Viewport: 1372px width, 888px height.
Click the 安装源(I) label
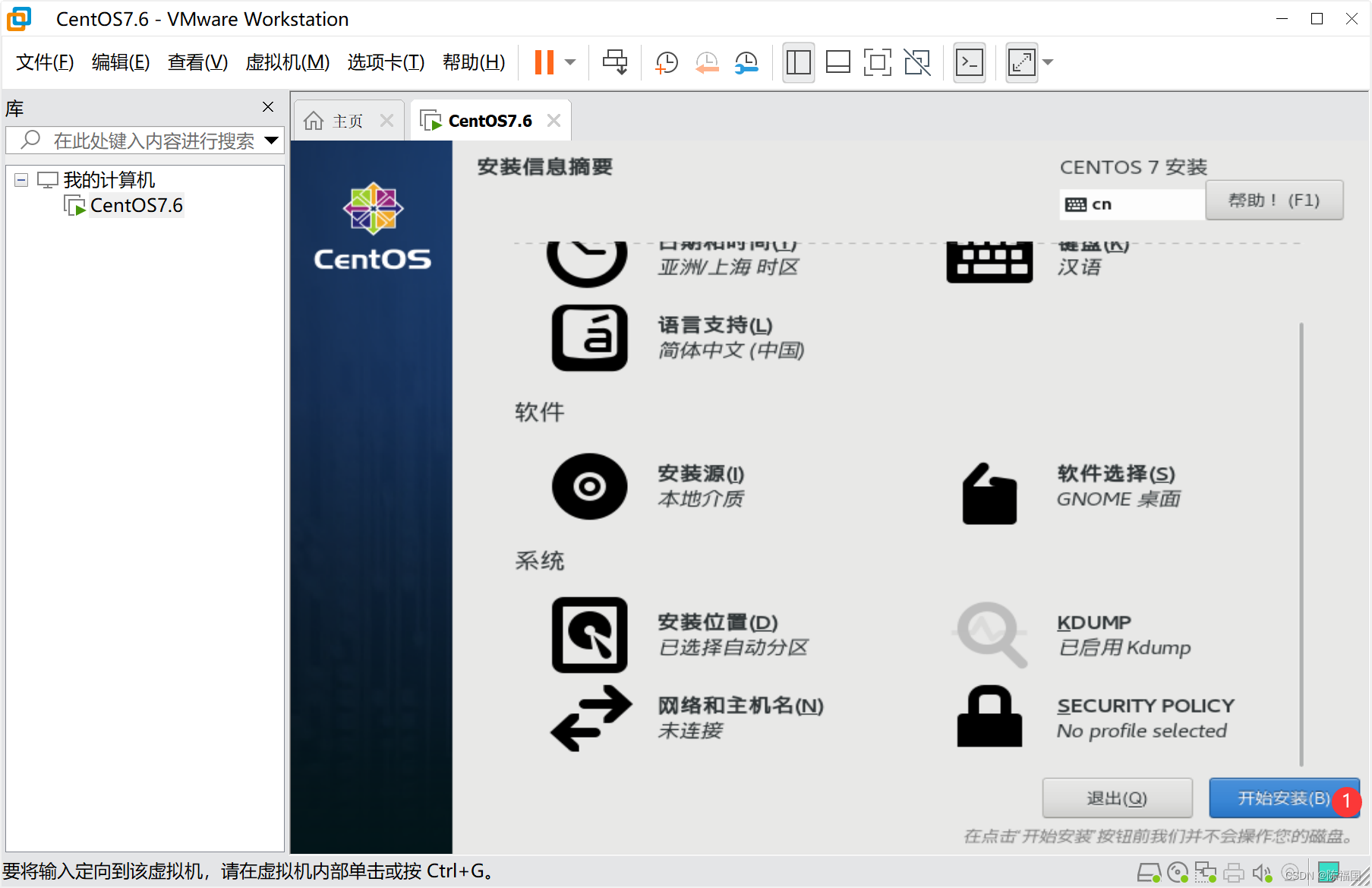[x=701, y=474]
